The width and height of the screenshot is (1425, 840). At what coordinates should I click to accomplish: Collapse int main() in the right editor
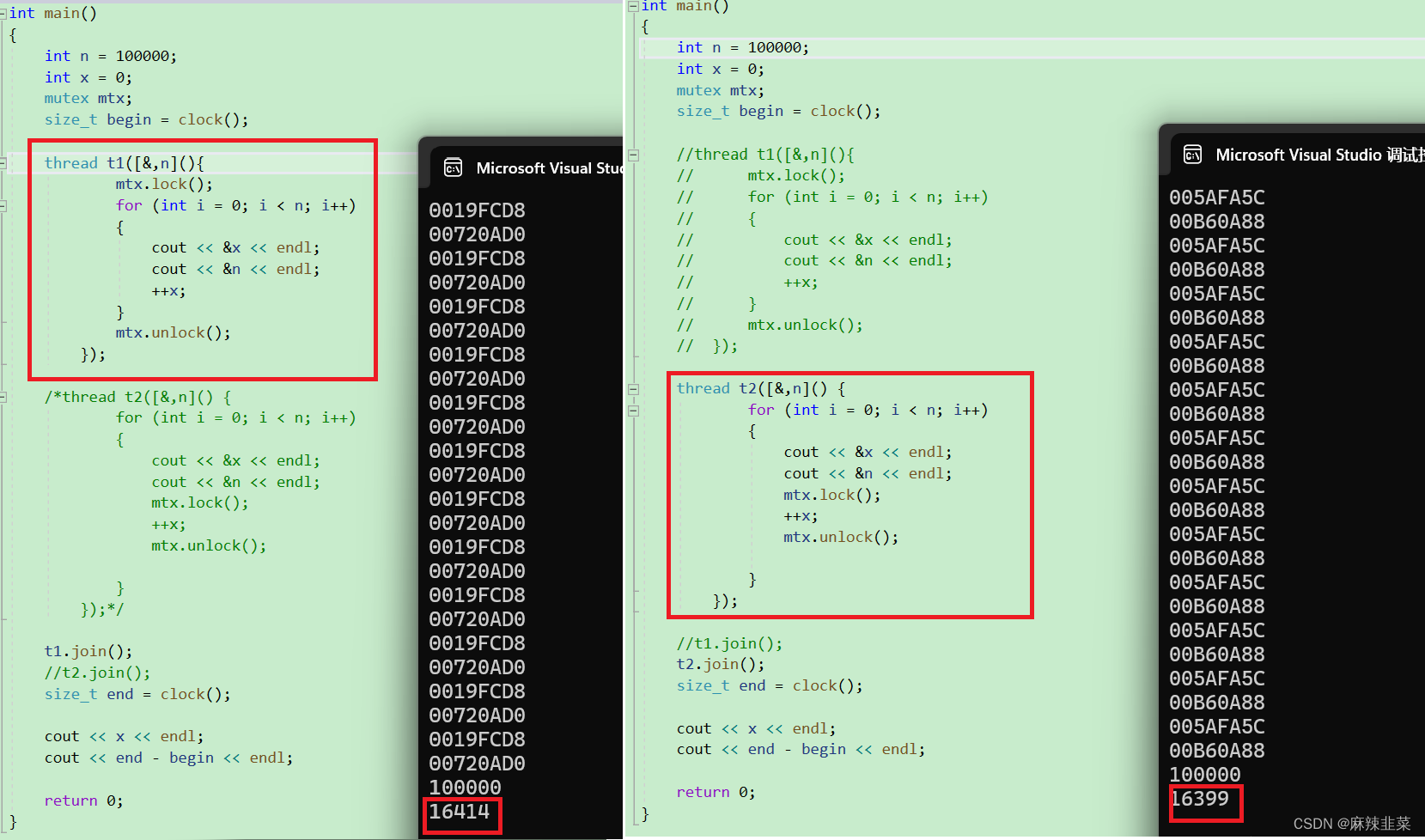click(x=633, y=6)
